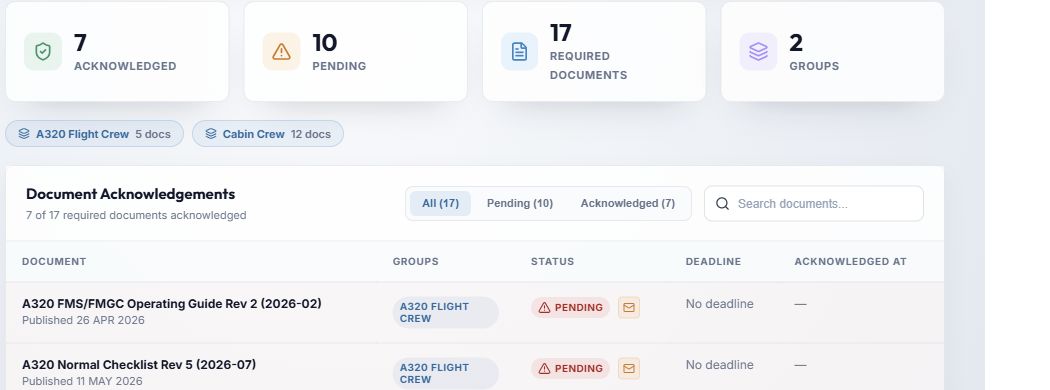Filter to Acknowledged (7) documents

click(627, 203)
